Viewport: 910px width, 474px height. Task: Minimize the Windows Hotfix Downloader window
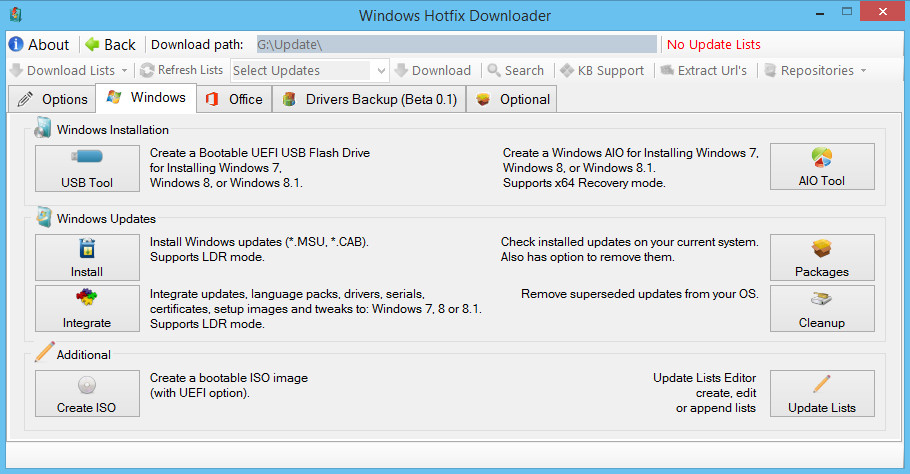point(820,13)
